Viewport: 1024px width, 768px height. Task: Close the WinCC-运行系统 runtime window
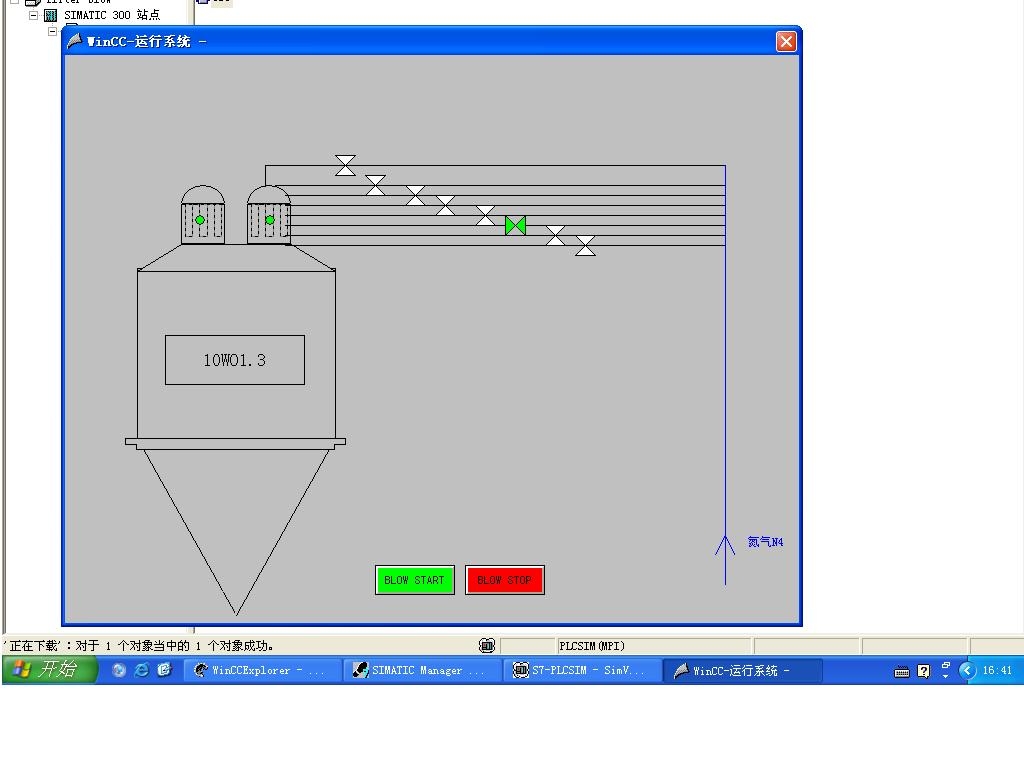point(786,42)
